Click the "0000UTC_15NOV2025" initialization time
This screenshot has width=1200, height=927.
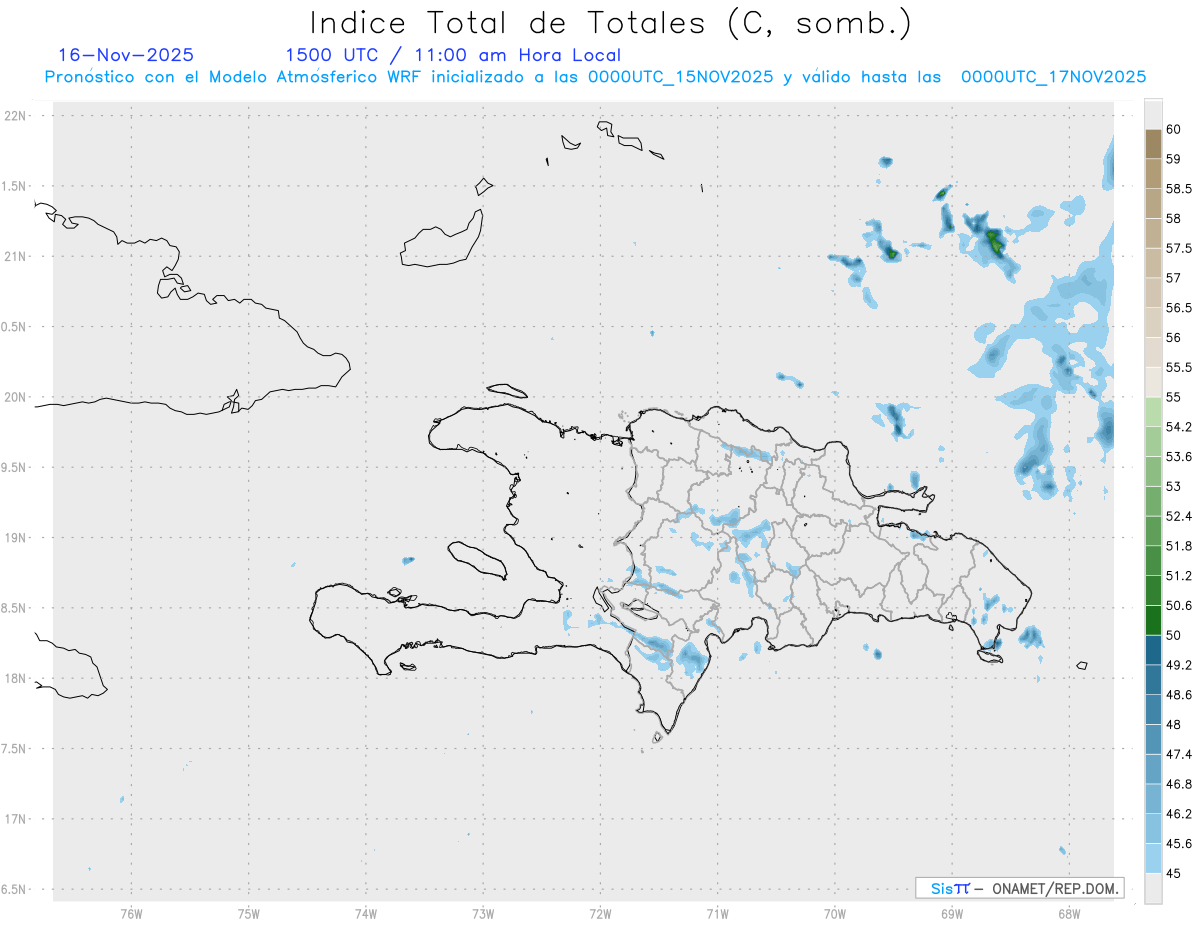(x=681, y=77)
